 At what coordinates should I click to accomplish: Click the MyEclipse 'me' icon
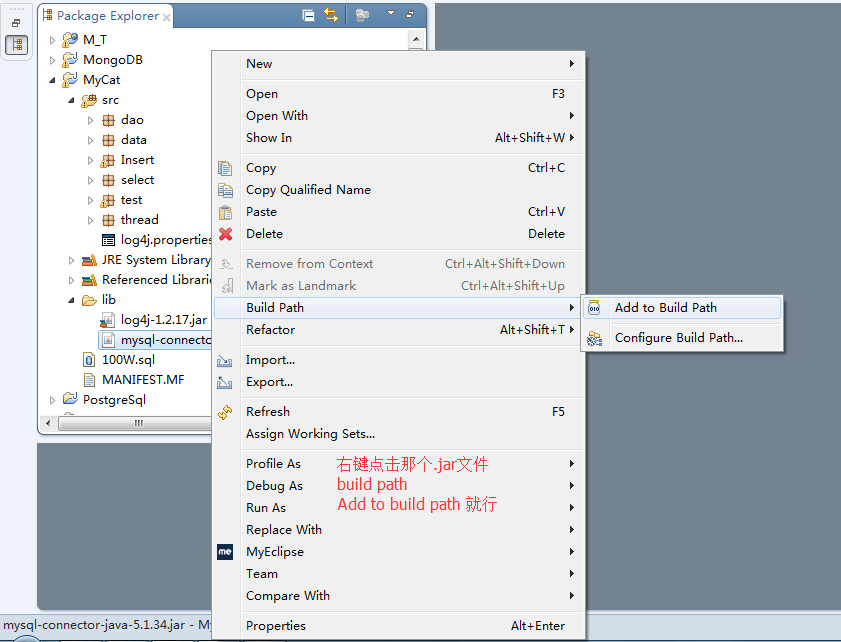pos(225,552)
